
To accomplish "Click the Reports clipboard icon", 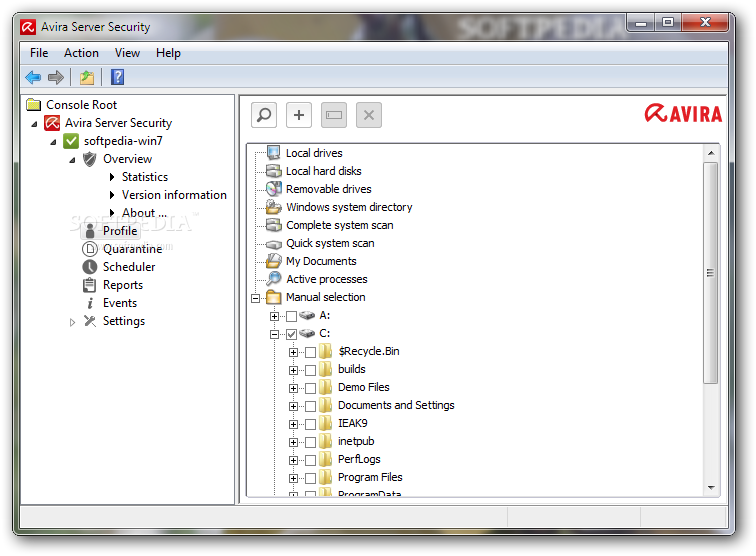I will pyautogui.click(x=90, y=285).
